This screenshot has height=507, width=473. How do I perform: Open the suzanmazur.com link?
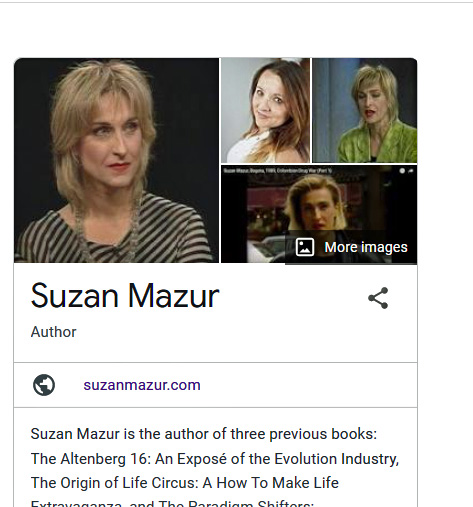142,385
